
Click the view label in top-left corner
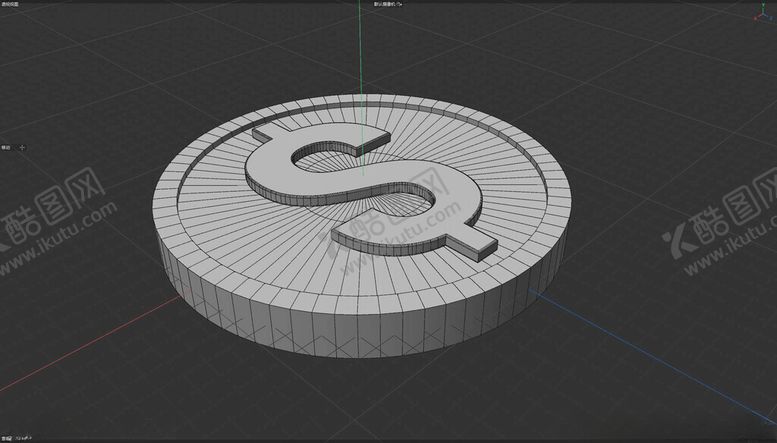9,4
